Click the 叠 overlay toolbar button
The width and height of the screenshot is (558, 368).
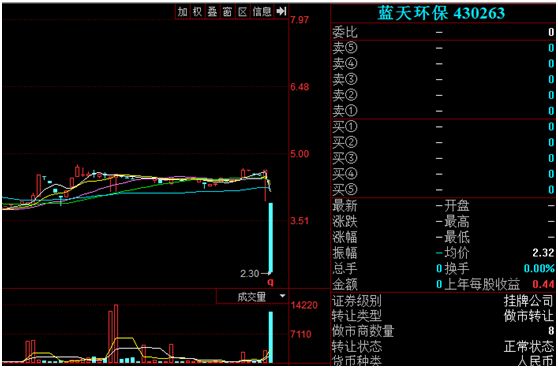point(212,12)
